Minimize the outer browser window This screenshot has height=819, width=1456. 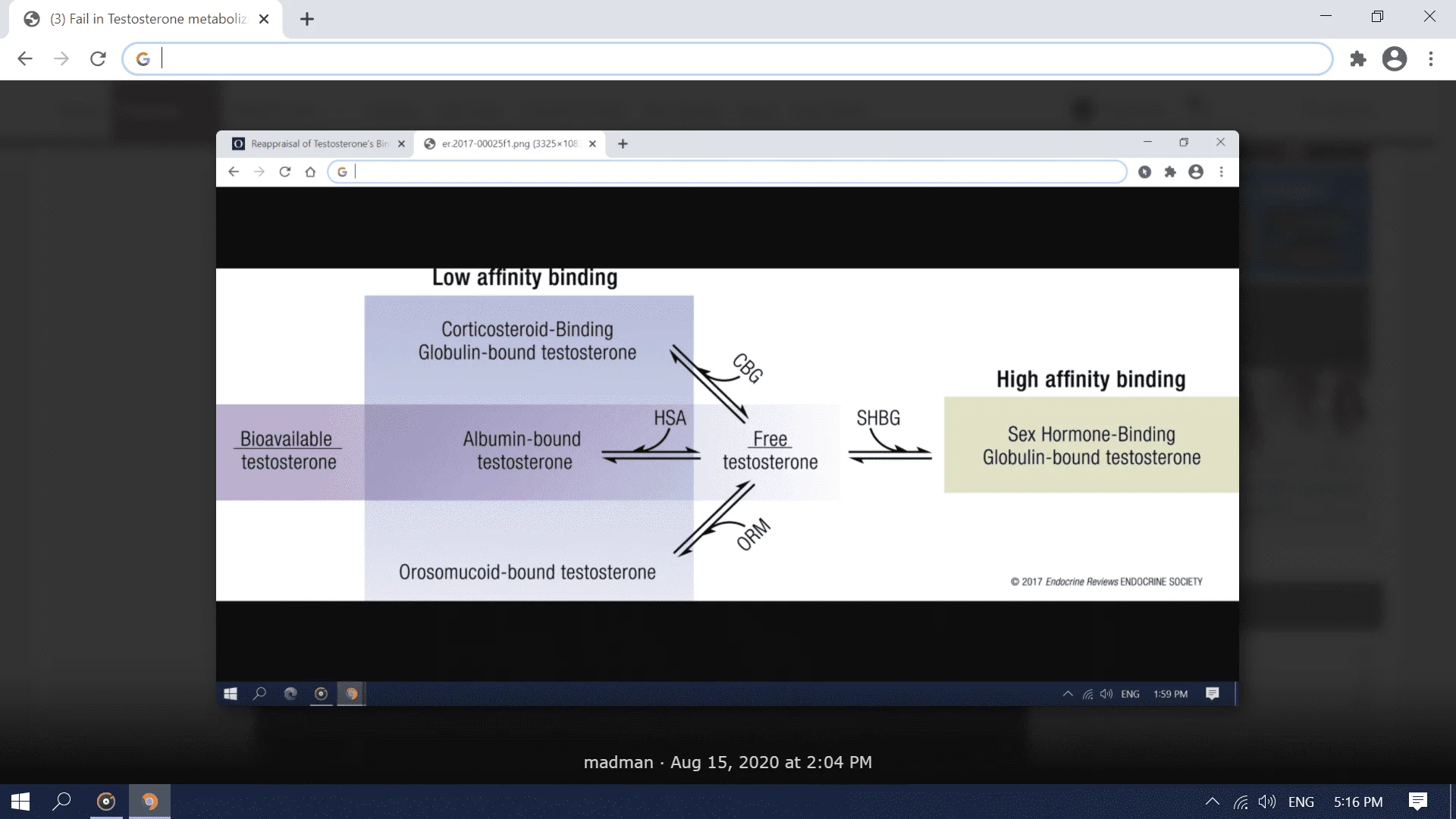tap(1326, 16)
